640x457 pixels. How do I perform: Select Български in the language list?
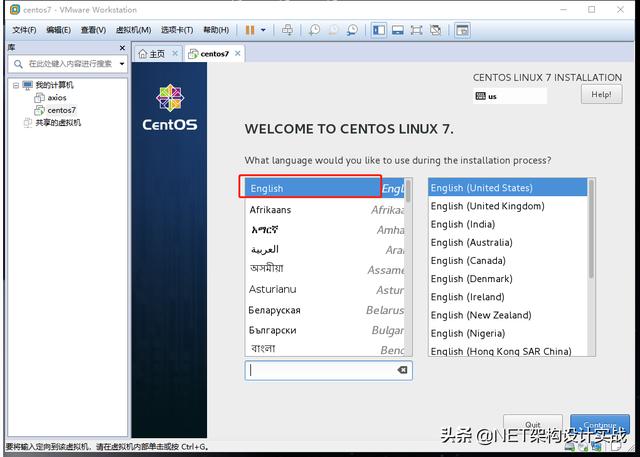(325, 330)
